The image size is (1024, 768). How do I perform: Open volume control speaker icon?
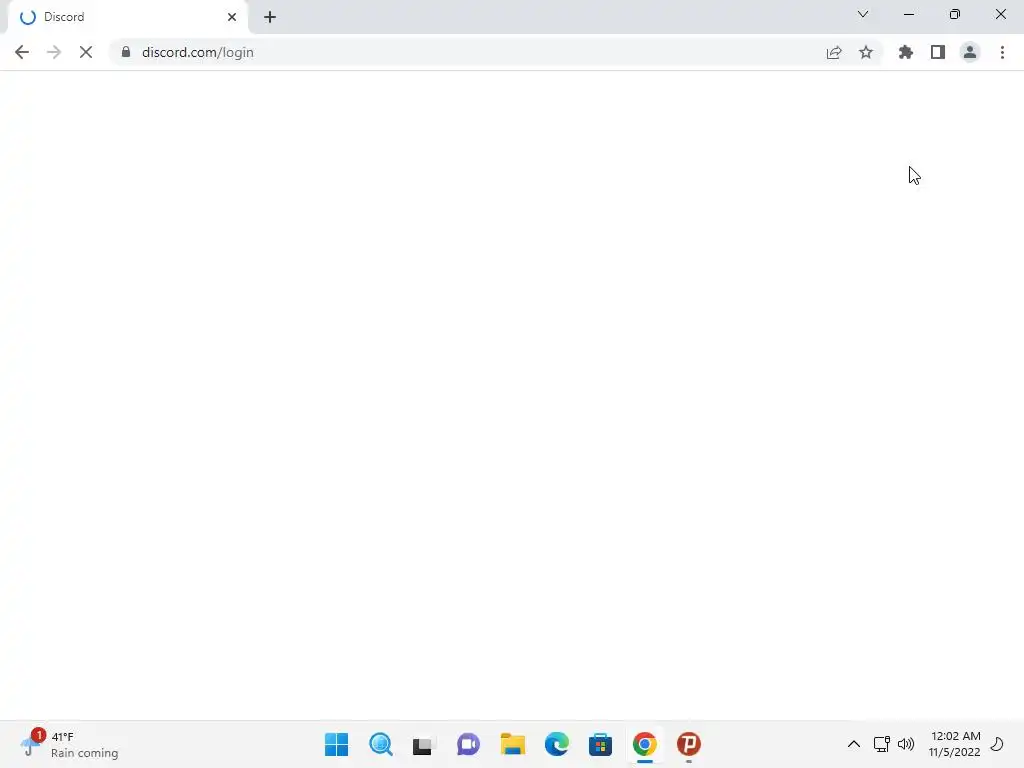(906, 744)
